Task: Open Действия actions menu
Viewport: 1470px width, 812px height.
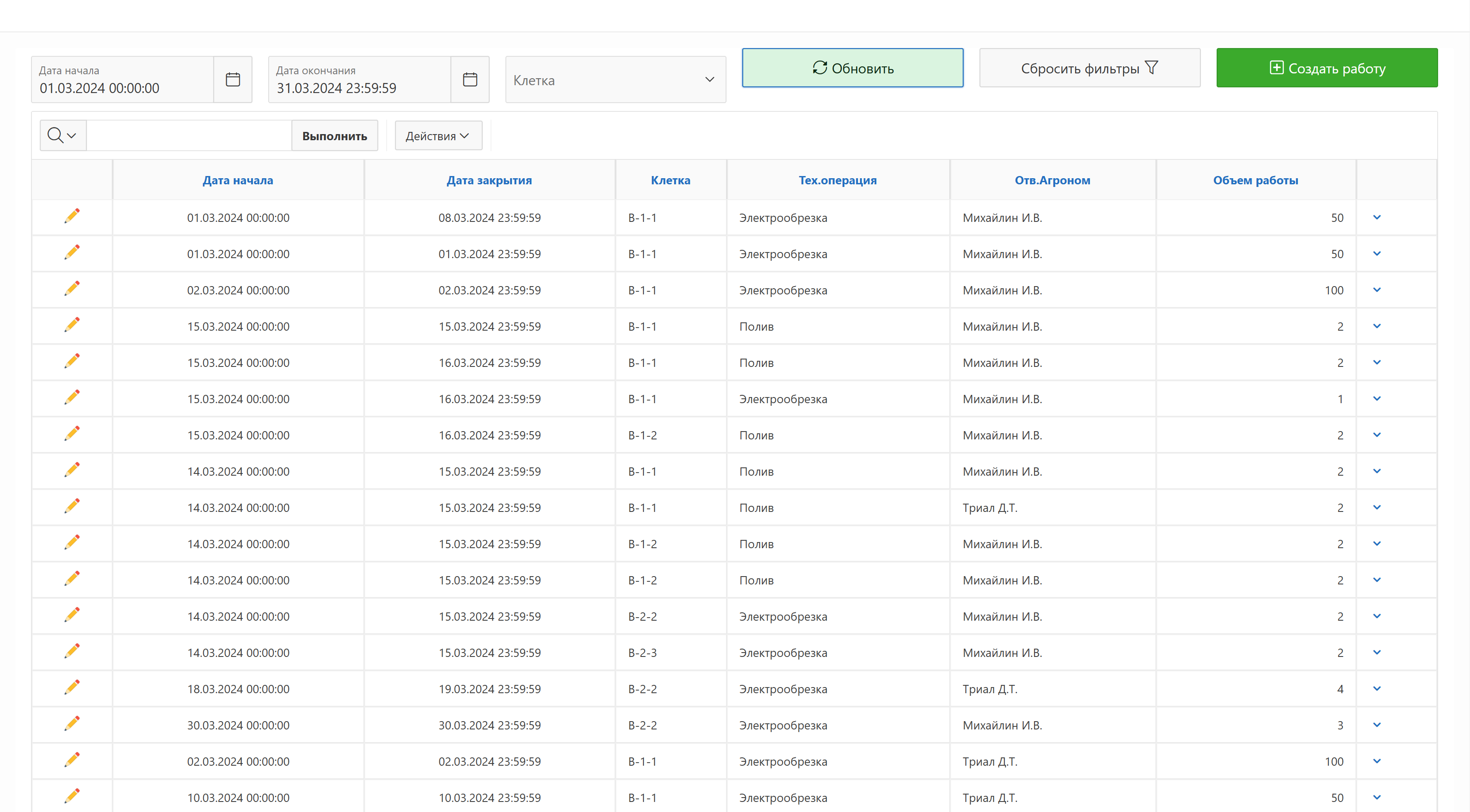Action: tap(438, 136)
